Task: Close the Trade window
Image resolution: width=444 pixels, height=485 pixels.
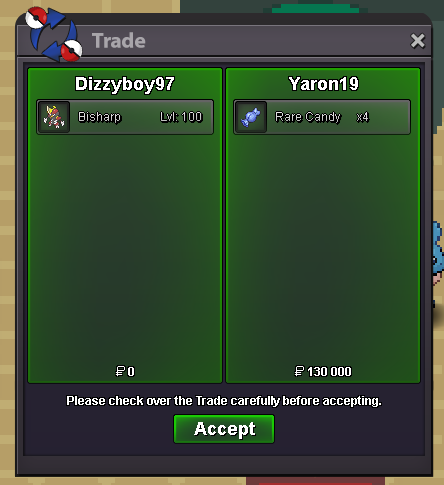Action: tap(418, 41)
